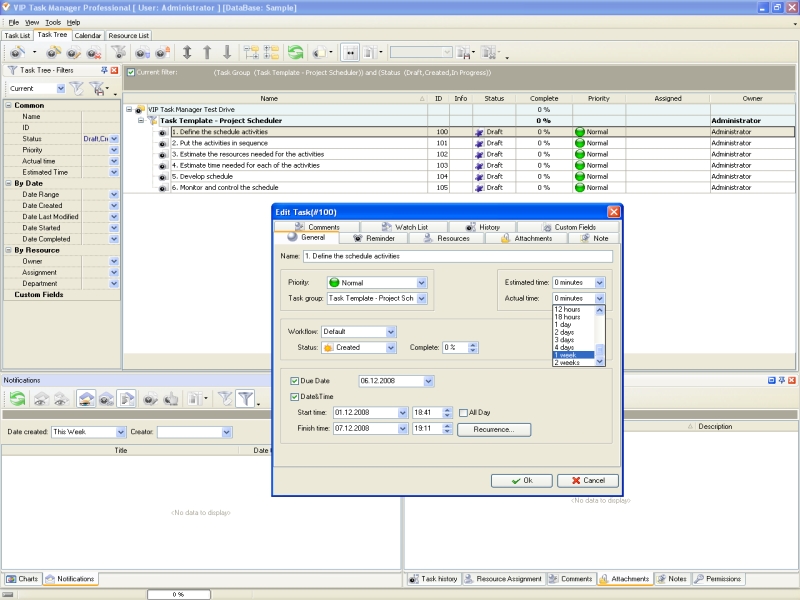Image resolution: width=800 pixels, height=600 pixels.
Task: Click the funnel filter icon in main toolbar
Action: [x=118, y=52]
